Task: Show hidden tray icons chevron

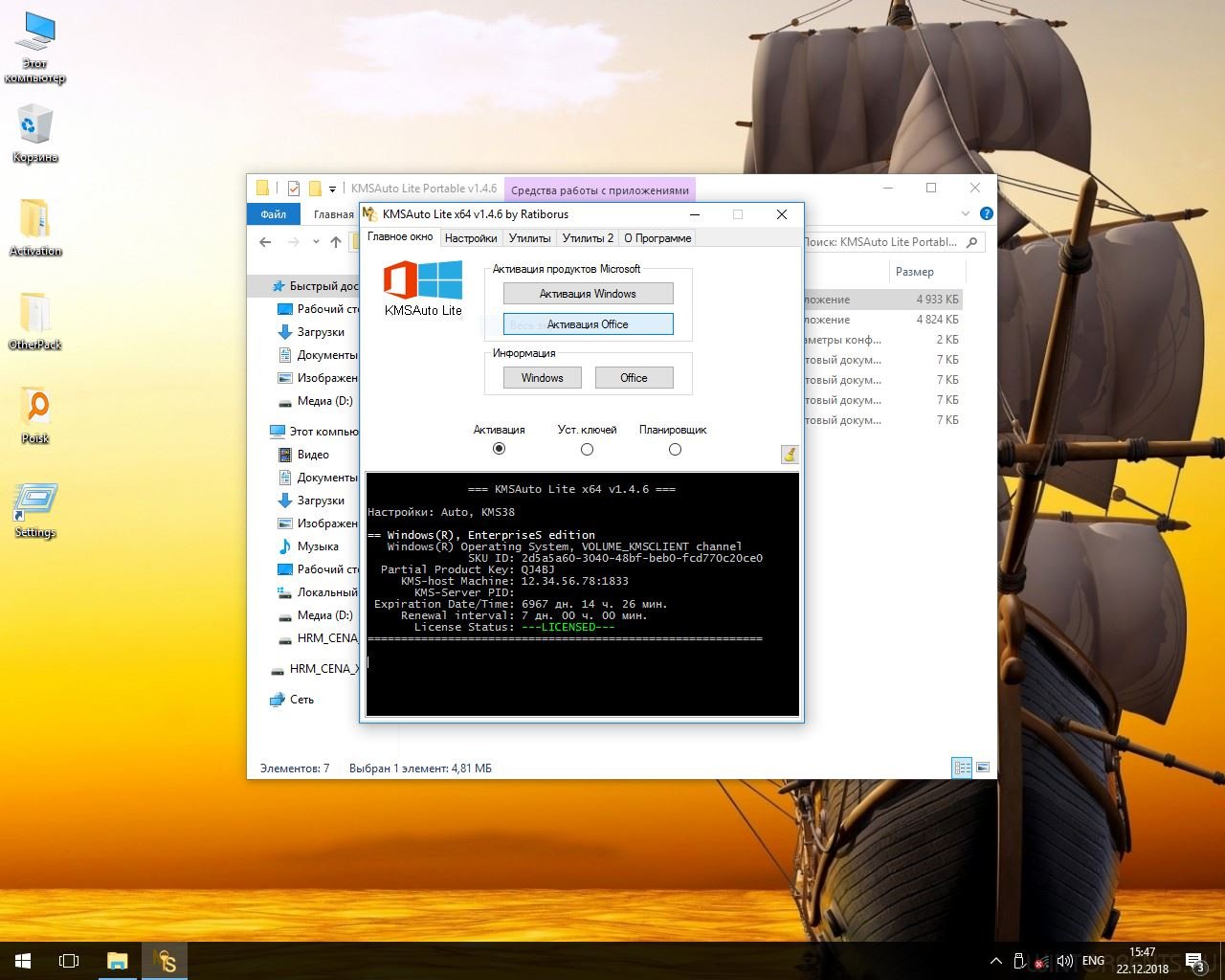Action: point(996,961)
